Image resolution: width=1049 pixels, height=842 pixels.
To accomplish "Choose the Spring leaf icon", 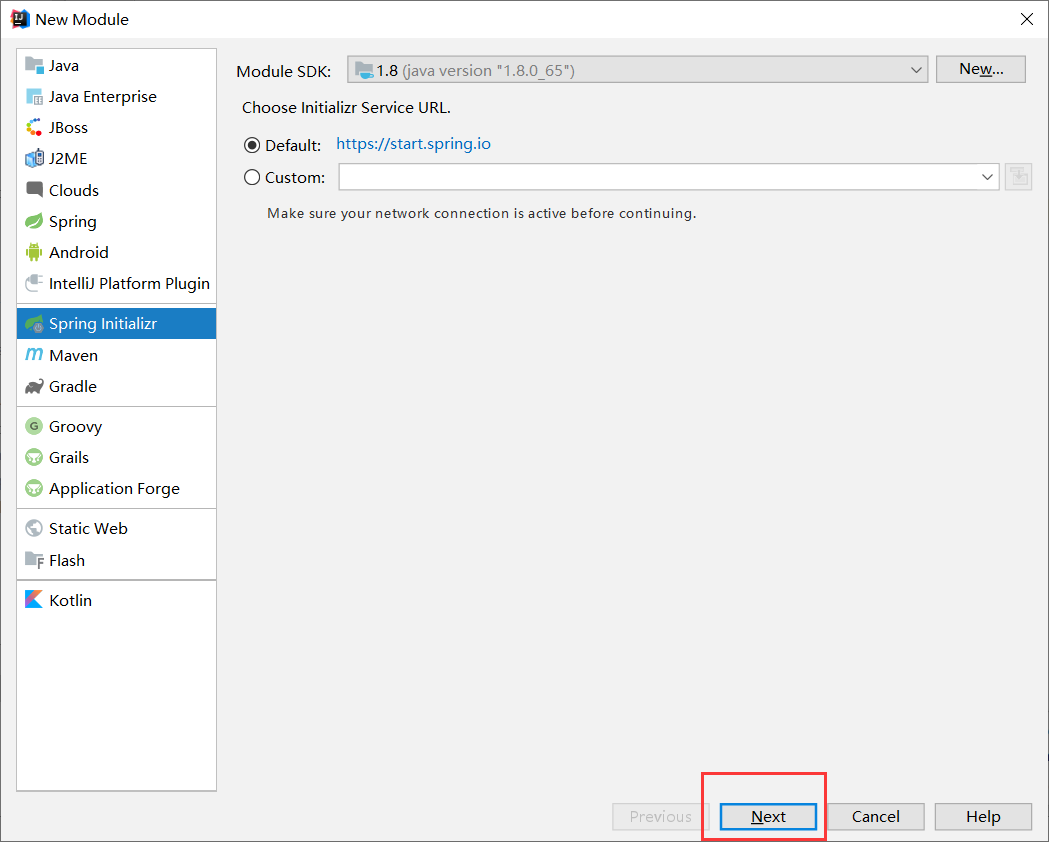I will [34, 221].
